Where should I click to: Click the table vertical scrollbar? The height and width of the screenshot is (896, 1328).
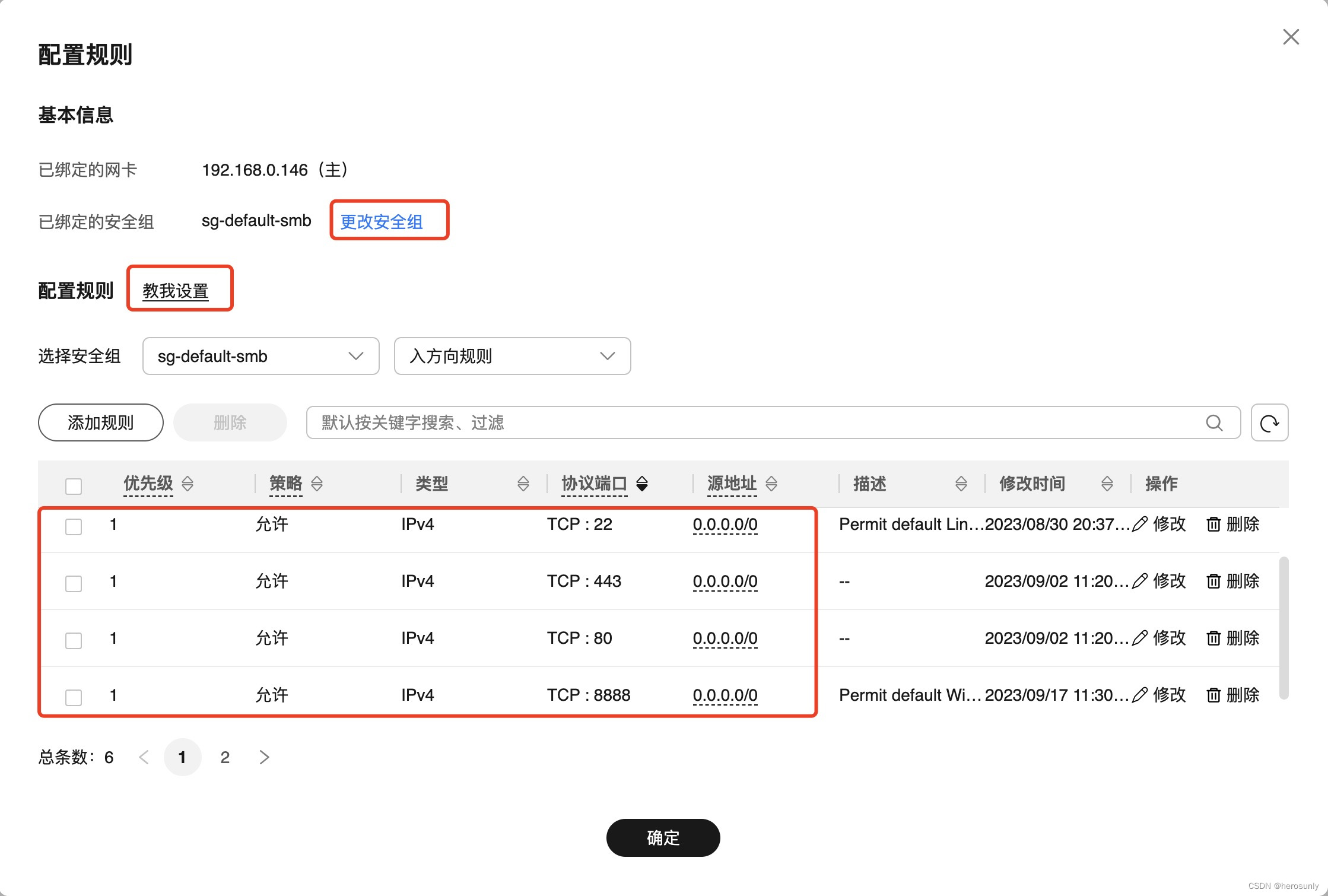(x=1284, y=628)
